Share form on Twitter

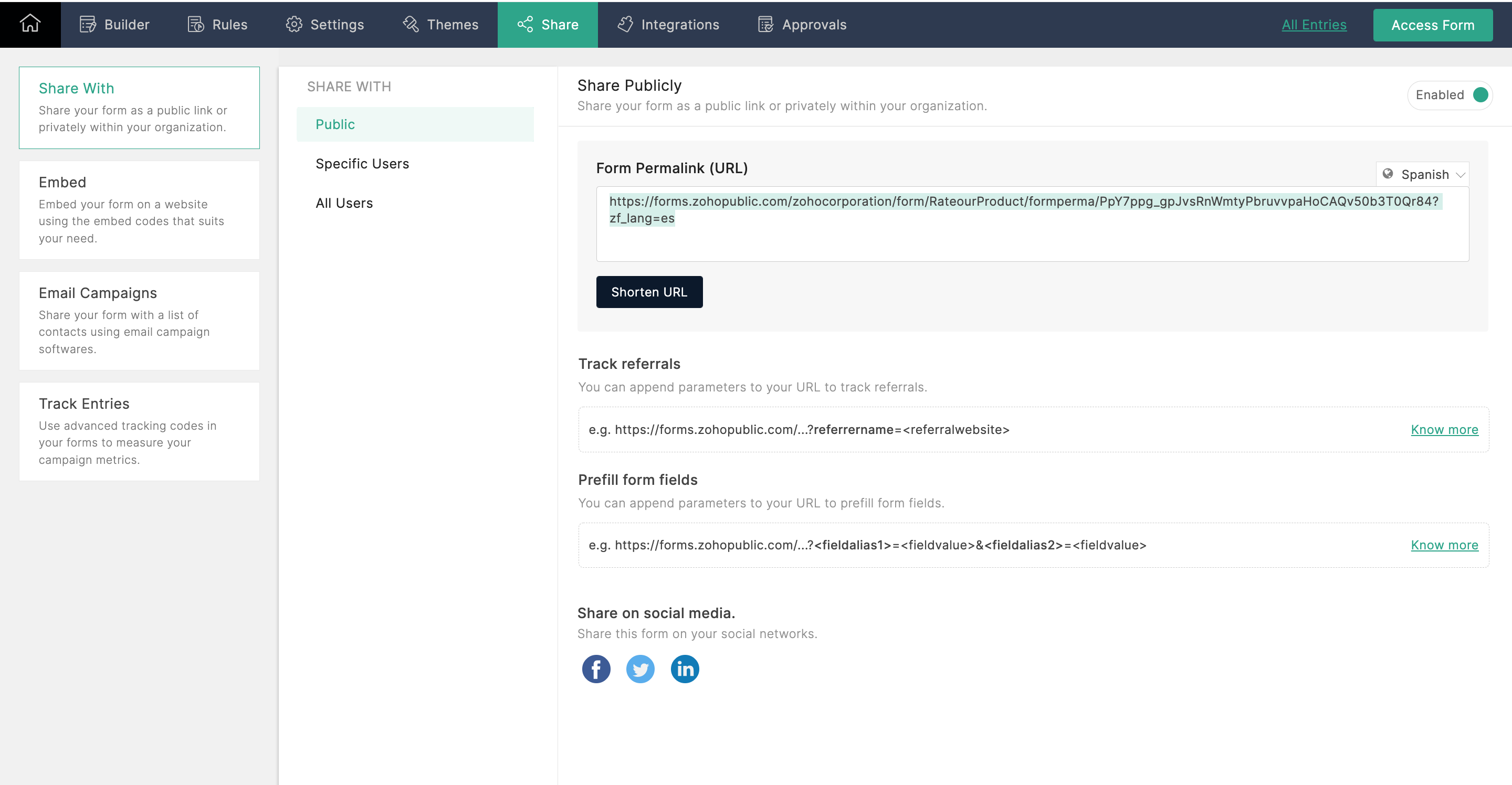tap(640, 669)
